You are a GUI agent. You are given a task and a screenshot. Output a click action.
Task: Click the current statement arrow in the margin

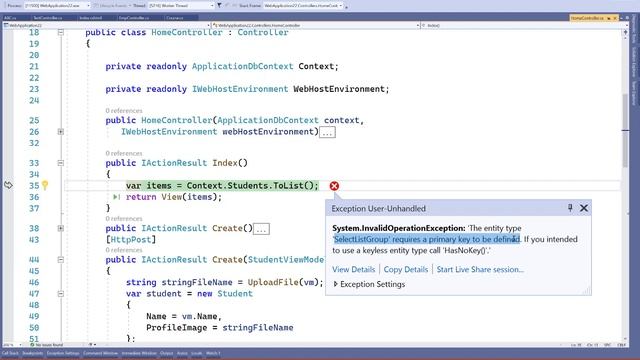[8, 185]
